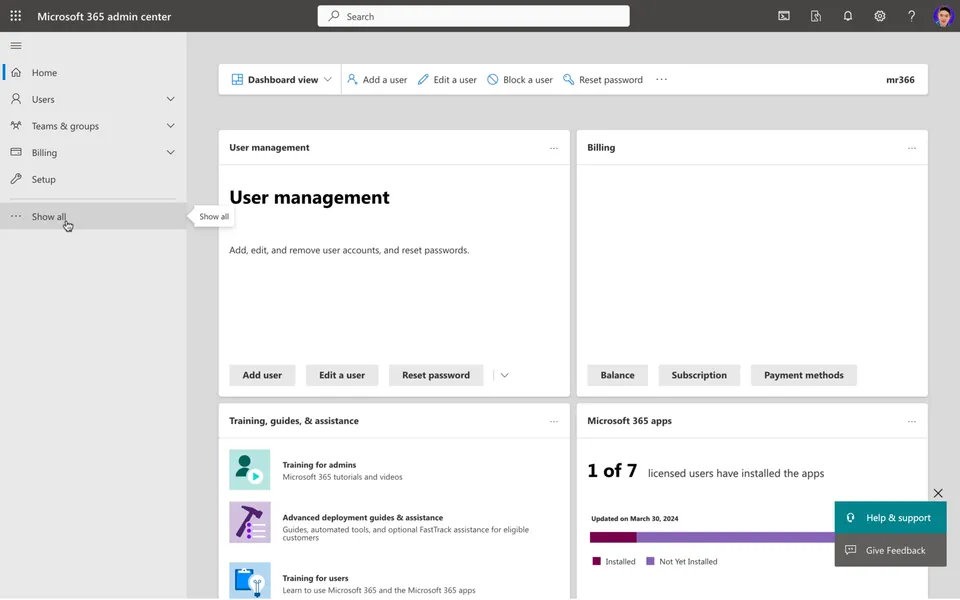Click the Users person icon
960x600 pixels.
pyautogui.click(x=16, y=99)
